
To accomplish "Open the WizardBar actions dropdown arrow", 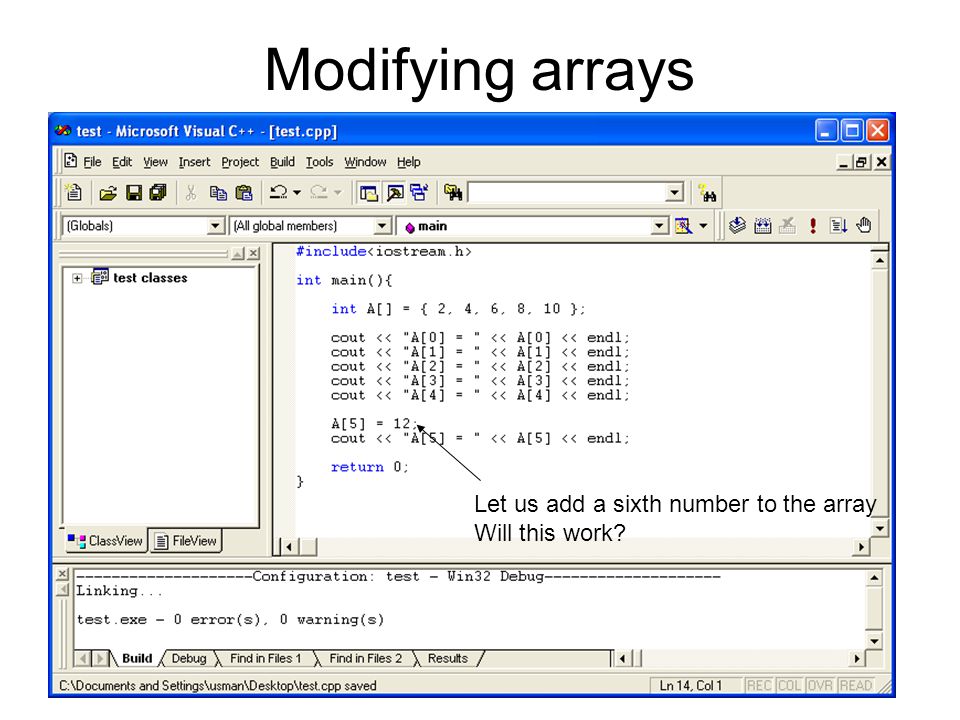I will (x=703, y=226).
